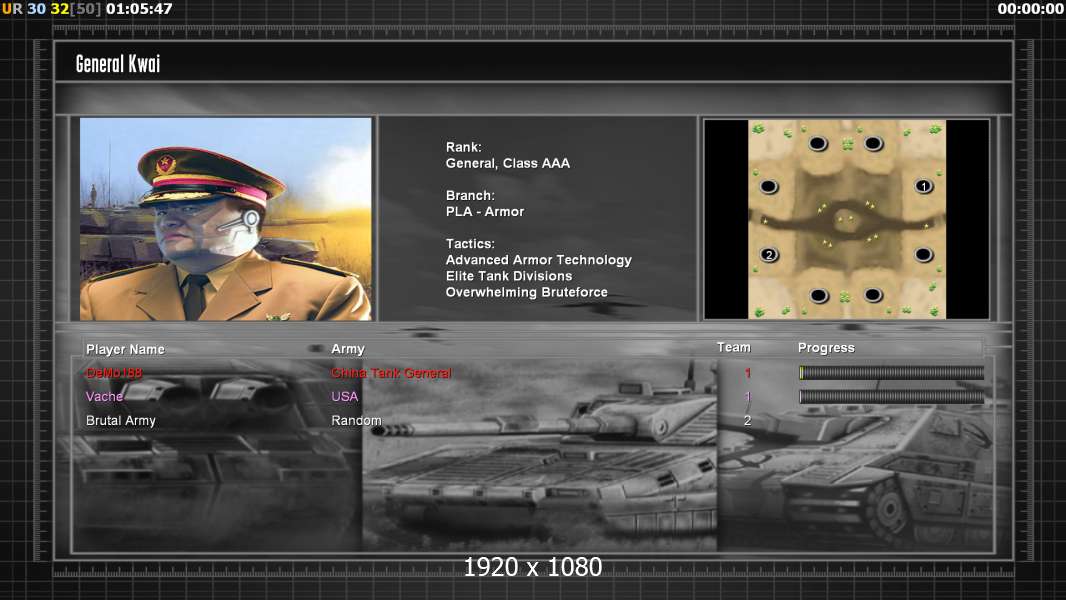This screenshot has height=600, width=1066.
Task: Click the "UR" overlay indicator
Action: [x=12, y=9]
